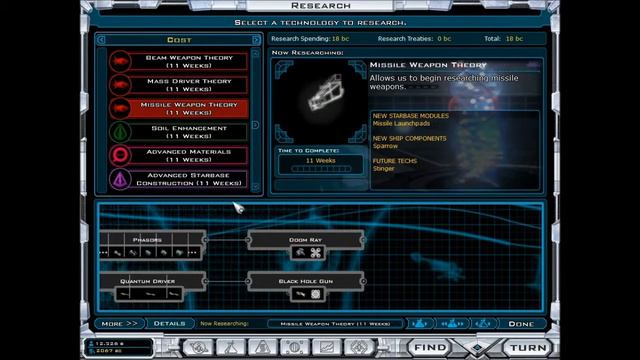Click population readout in bottom-left panel

(109, 343)
